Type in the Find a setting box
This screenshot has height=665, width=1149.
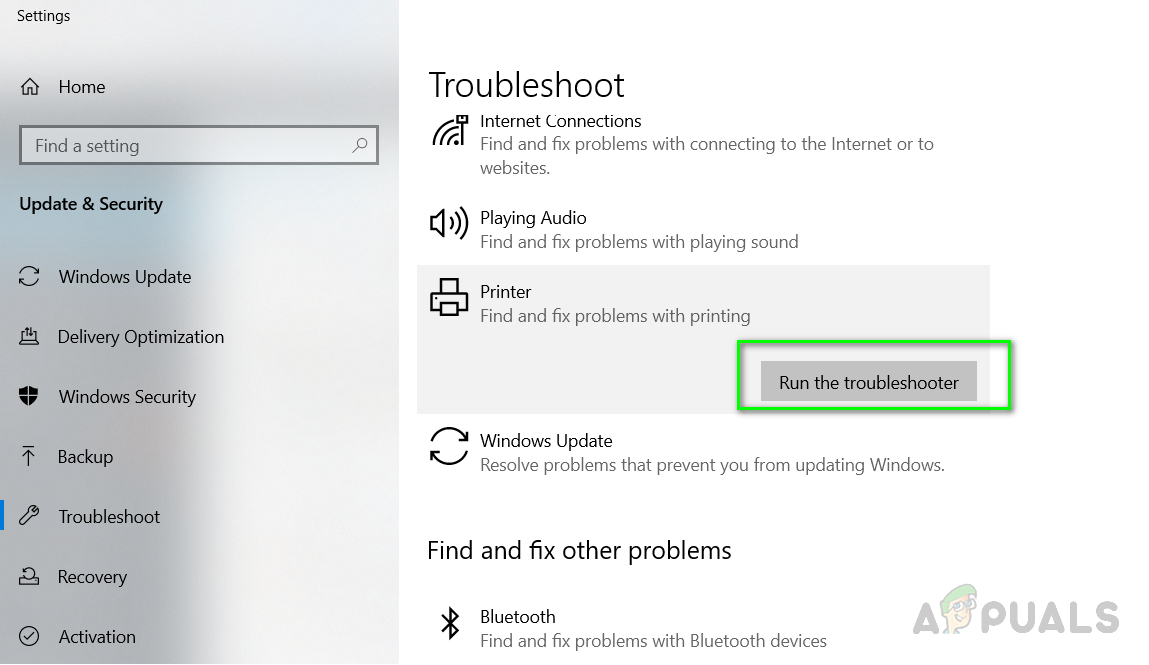(x=185, y=146)
